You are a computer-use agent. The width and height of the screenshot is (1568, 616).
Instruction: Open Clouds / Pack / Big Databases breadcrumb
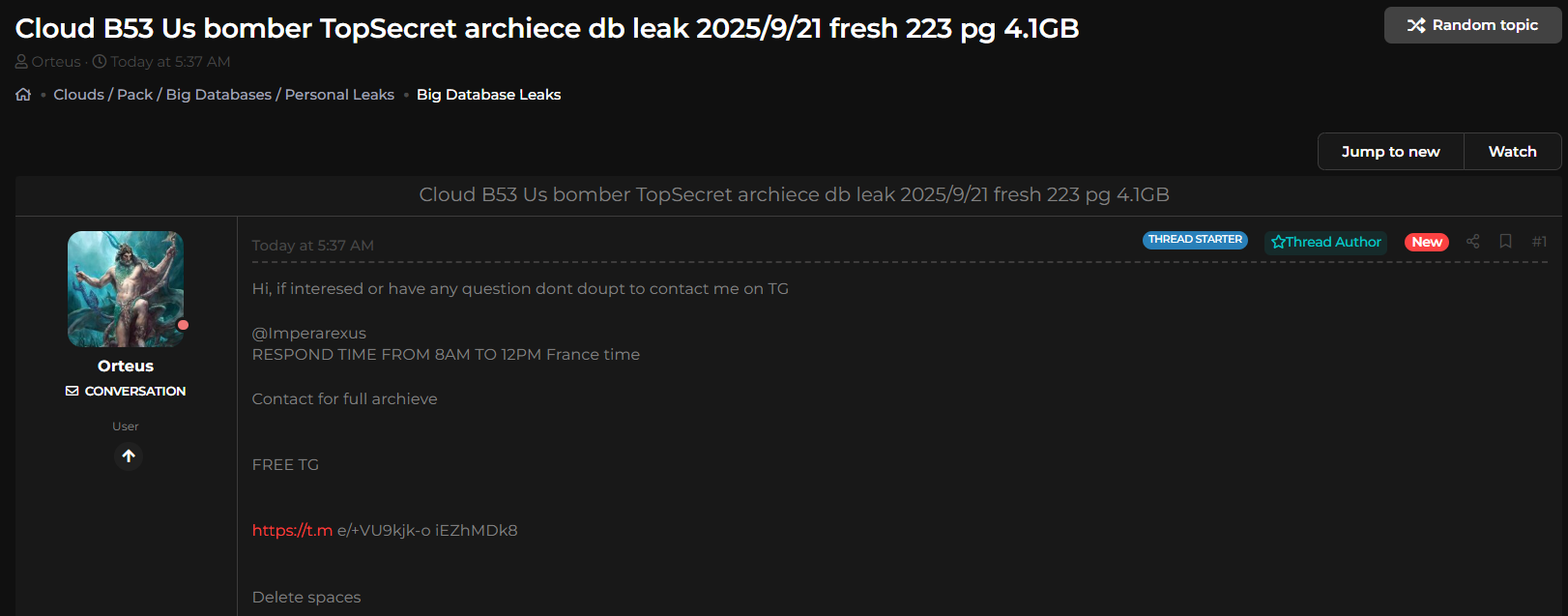[x=223, y=95]
